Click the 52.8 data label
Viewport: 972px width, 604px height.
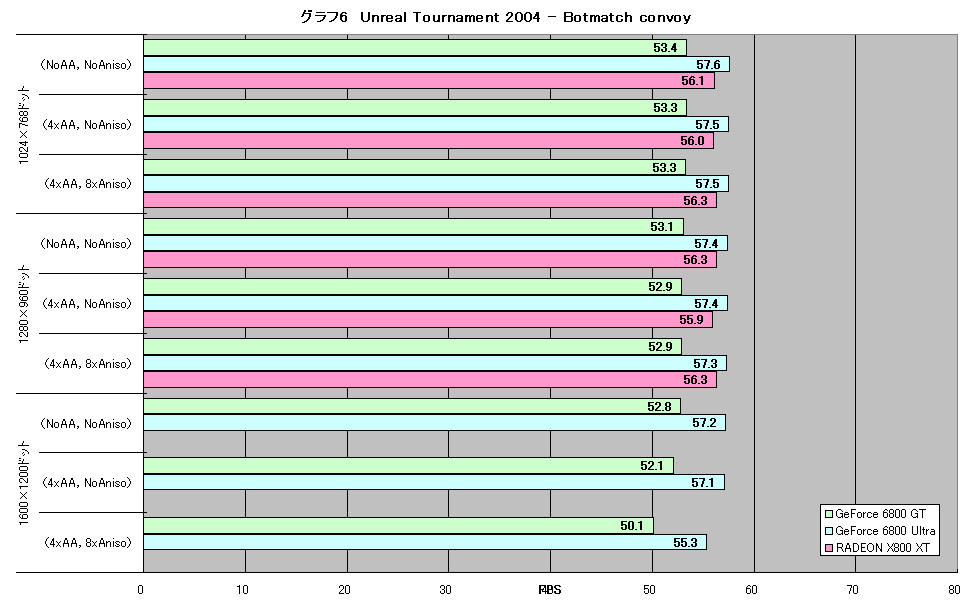coord(659,407)
